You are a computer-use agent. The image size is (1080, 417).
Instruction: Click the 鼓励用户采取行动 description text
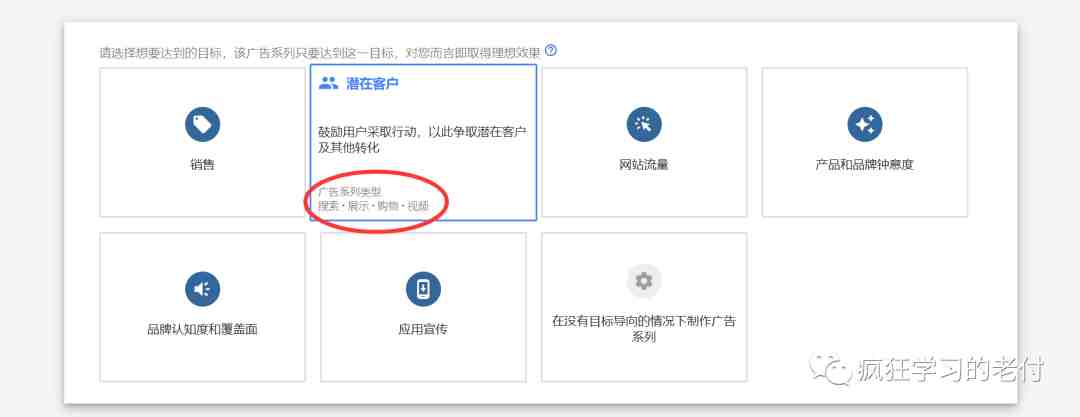(422, 139)
